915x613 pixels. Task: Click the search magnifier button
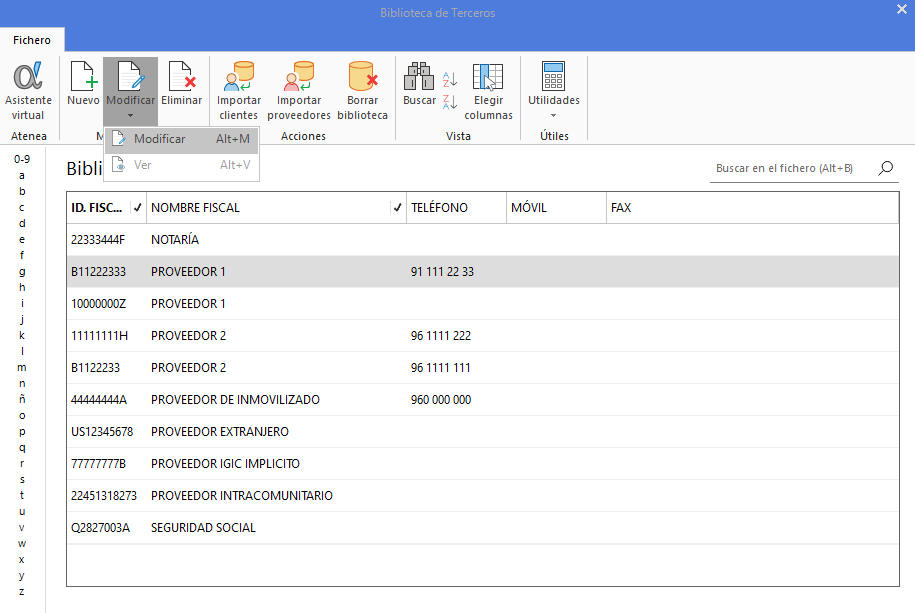click(x=886, y=168)
